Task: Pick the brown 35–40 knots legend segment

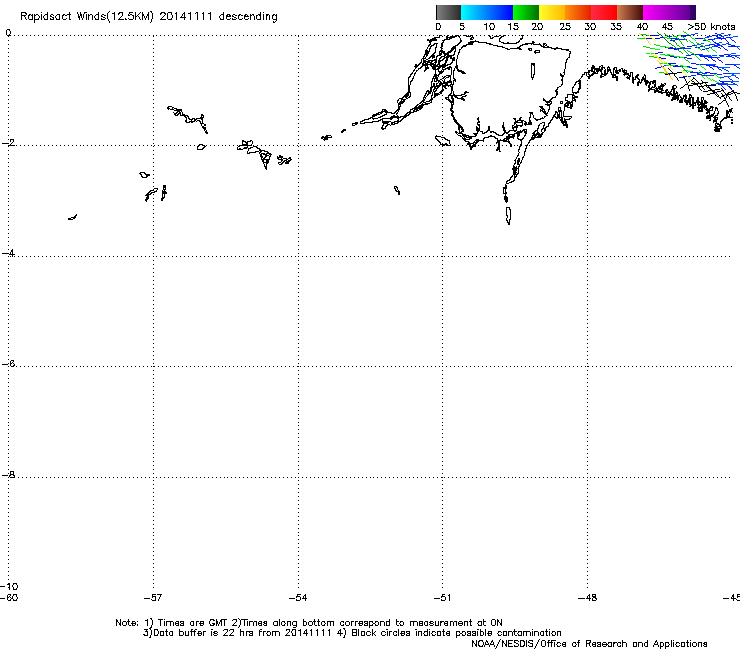Action: coord(630,12)
